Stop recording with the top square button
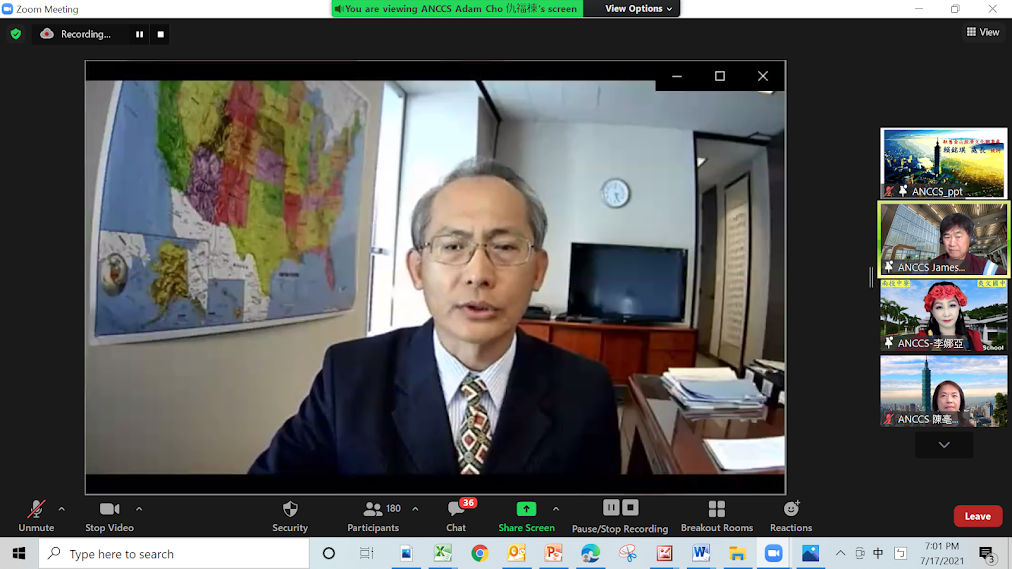This screenshot has width=1012, height=569. [161, 34]
